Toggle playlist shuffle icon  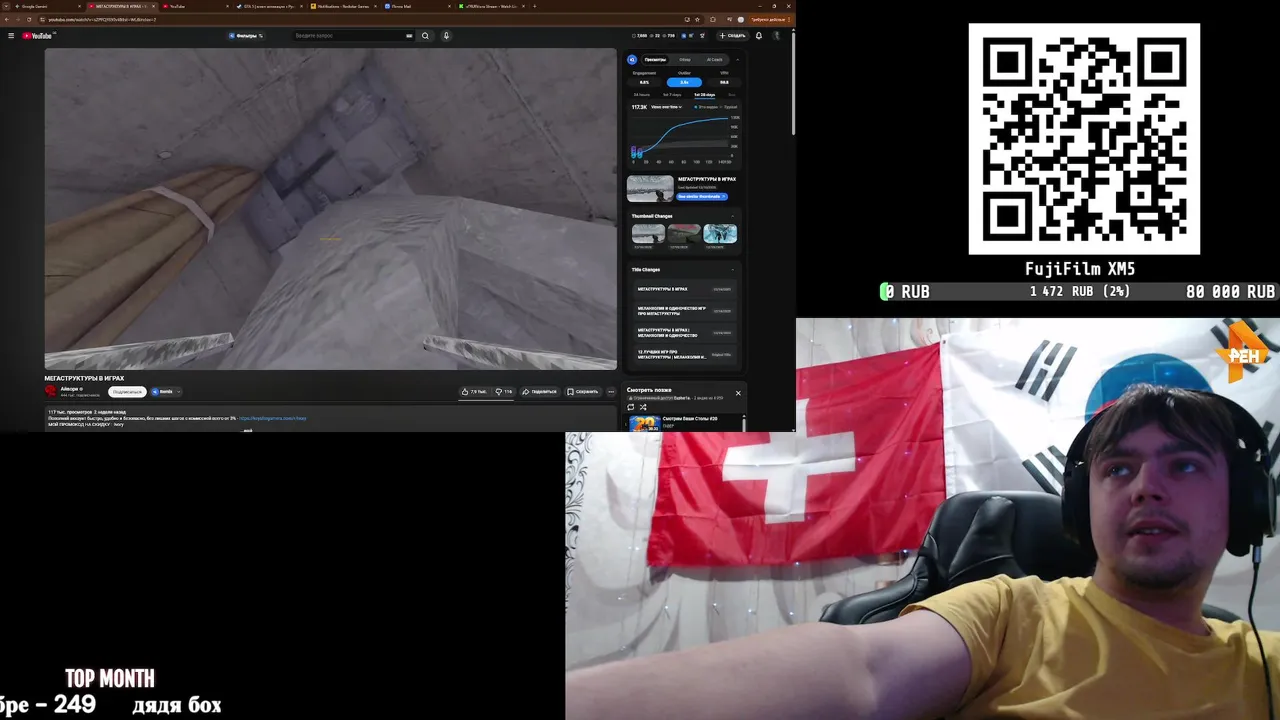(x=643, y=407)
